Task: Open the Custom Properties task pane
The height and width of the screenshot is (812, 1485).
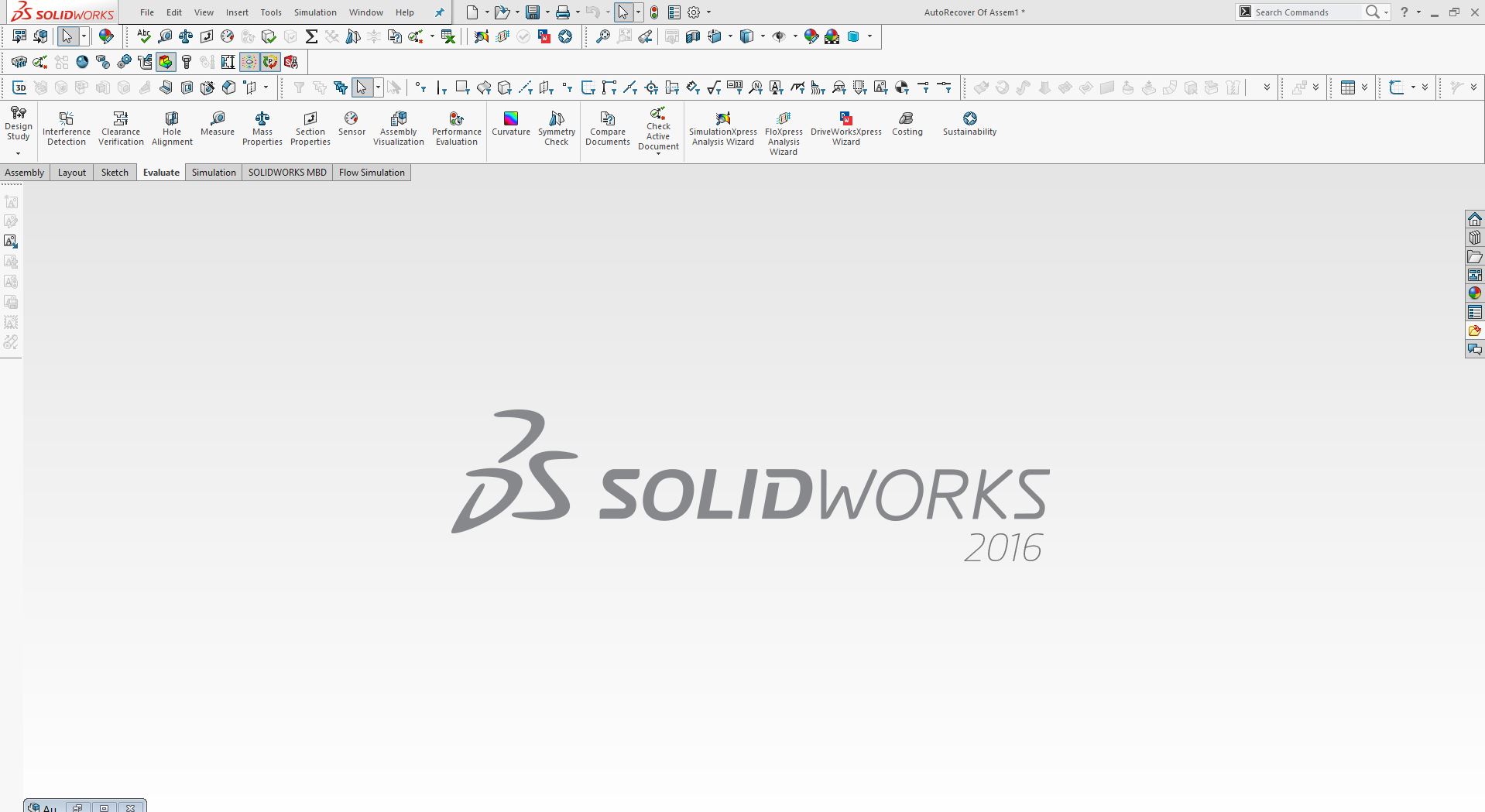Action: pos(1475,312)
